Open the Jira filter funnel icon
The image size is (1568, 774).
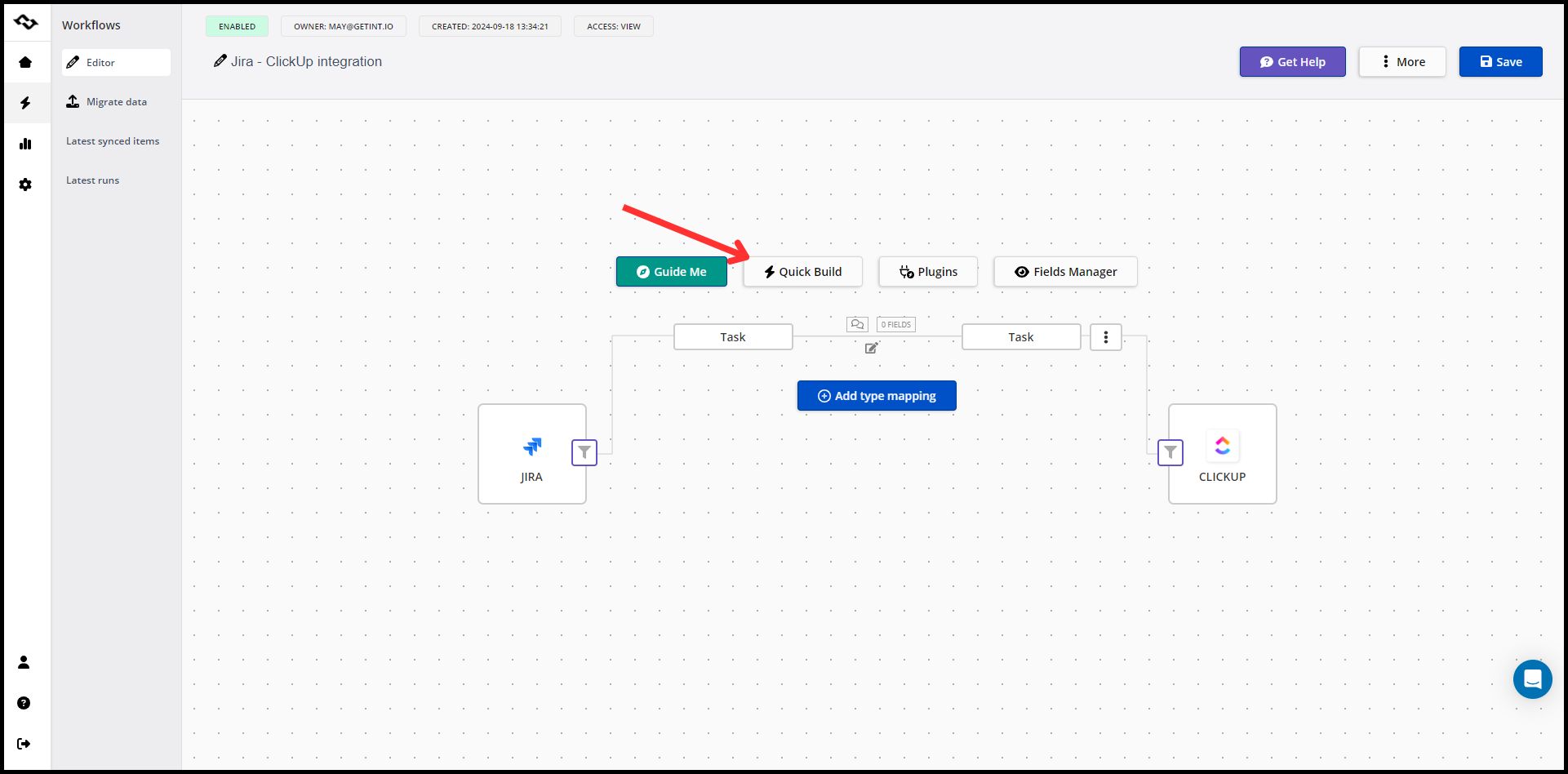584,452
